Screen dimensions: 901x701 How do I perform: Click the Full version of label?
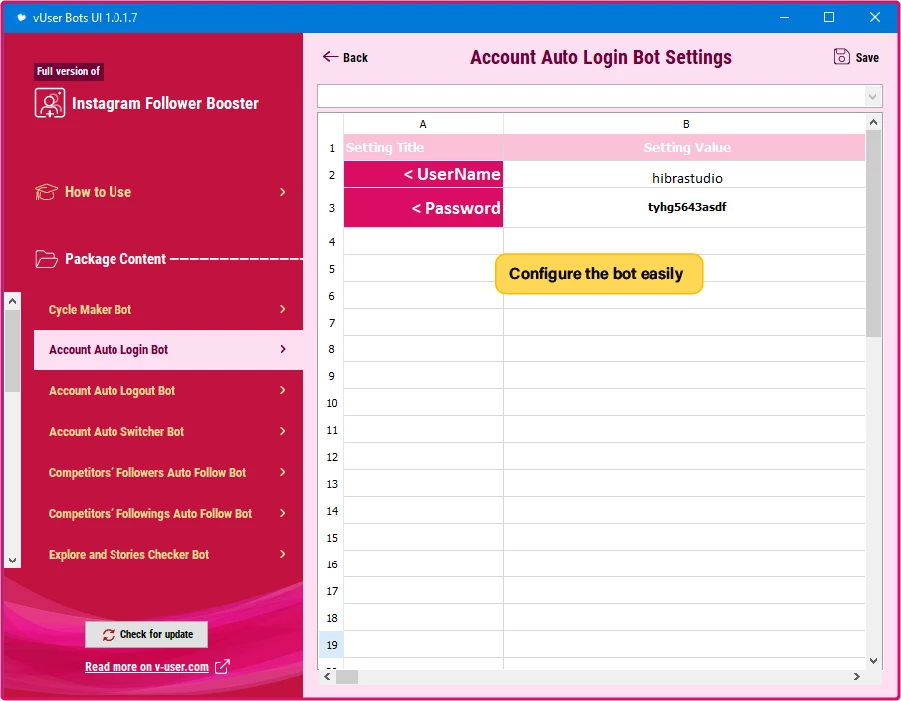[68, 71]
